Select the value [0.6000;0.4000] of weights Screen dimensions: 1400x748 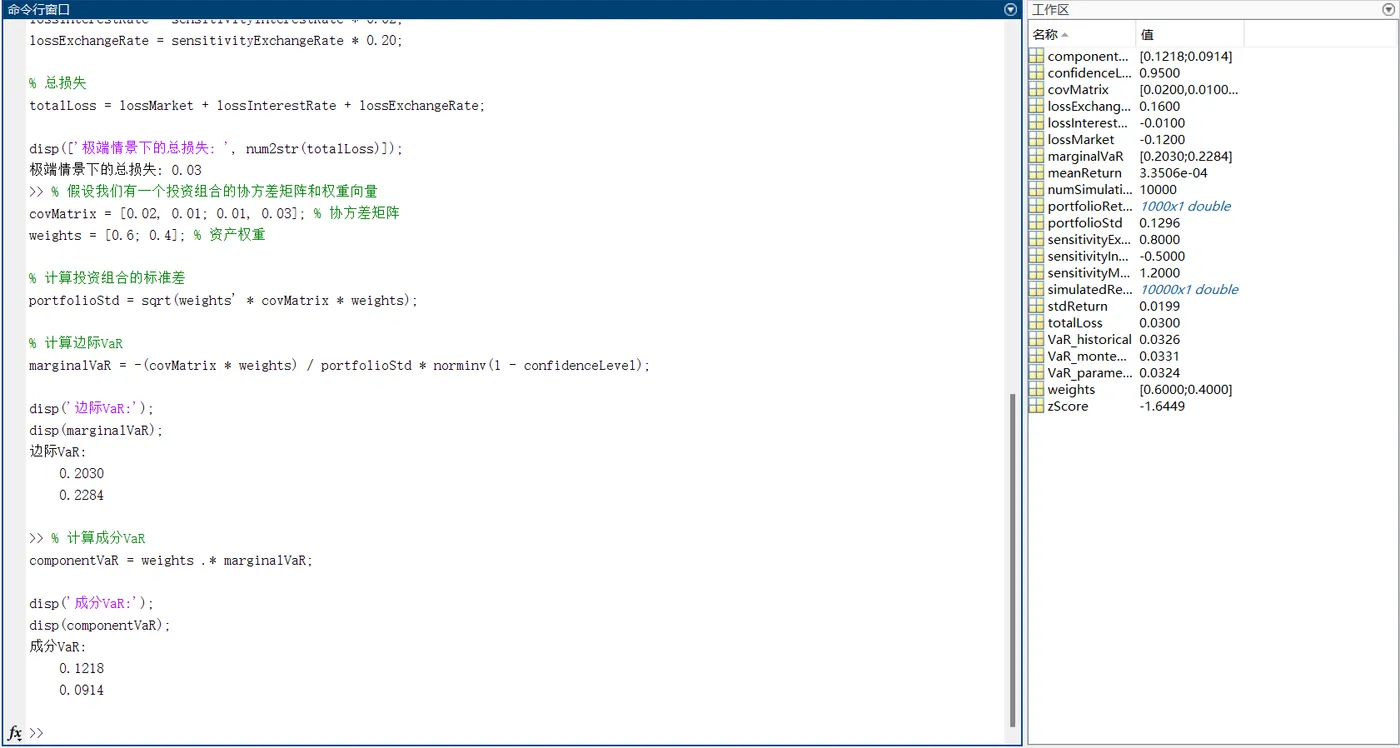click(1186, 390)
